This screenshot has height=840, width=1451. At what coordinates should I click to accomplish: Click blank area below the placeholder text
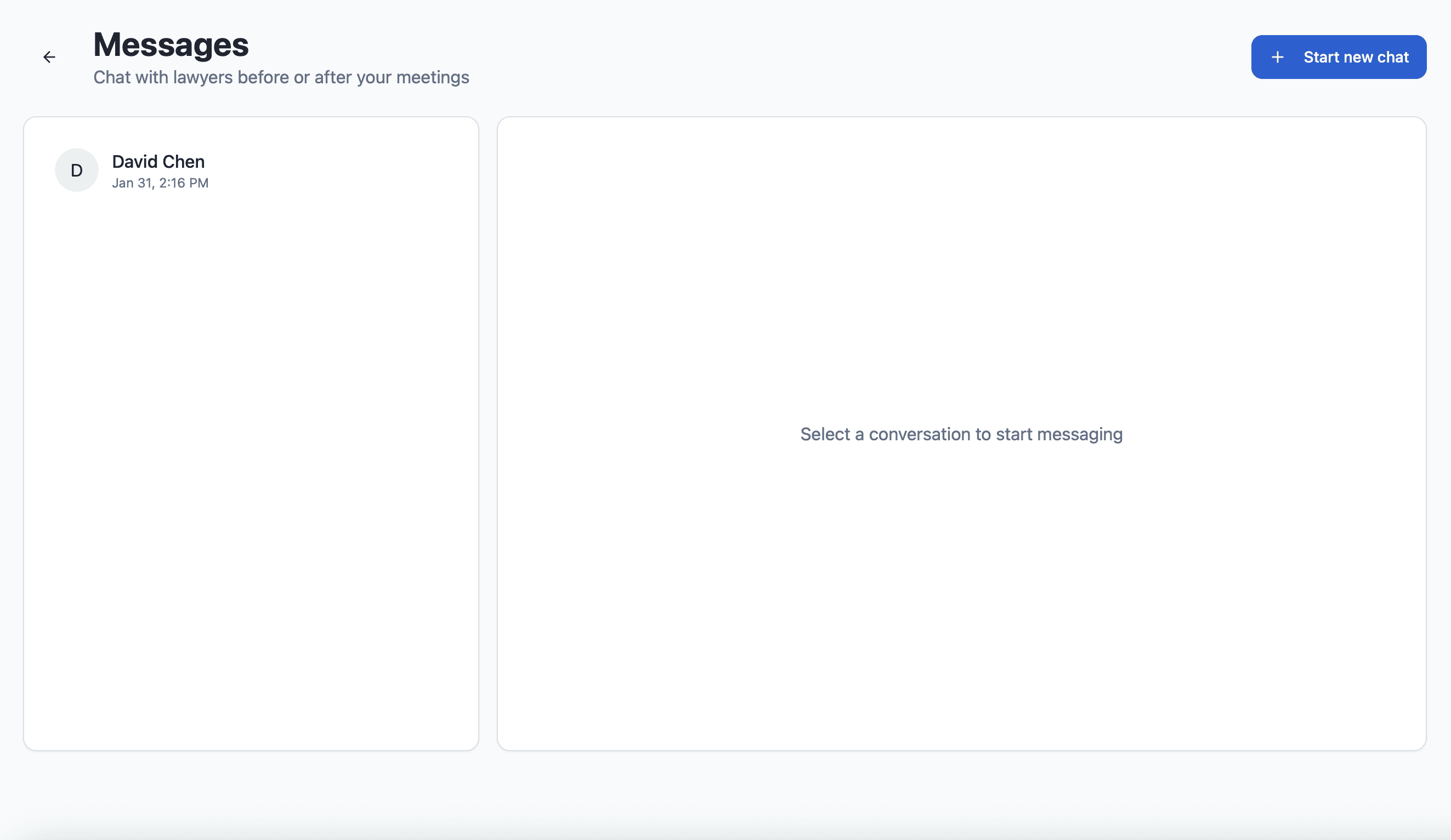point(961,605)
